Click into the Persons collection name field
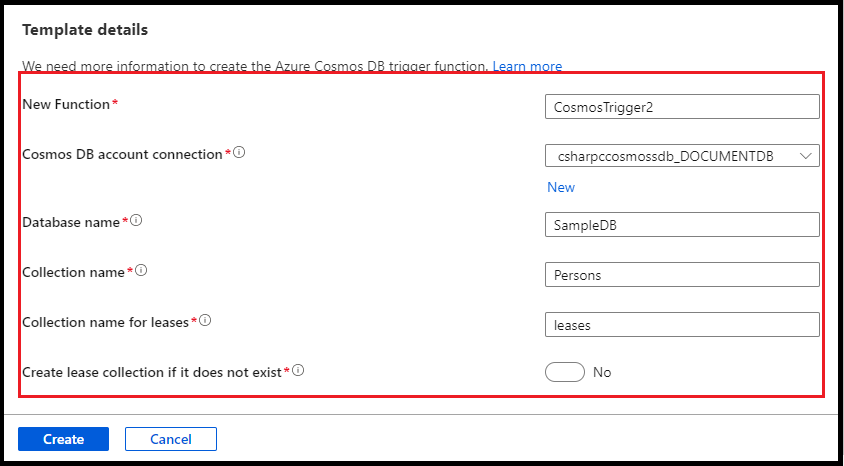Viewport: 844px width, 466px height. click(682, 274)
